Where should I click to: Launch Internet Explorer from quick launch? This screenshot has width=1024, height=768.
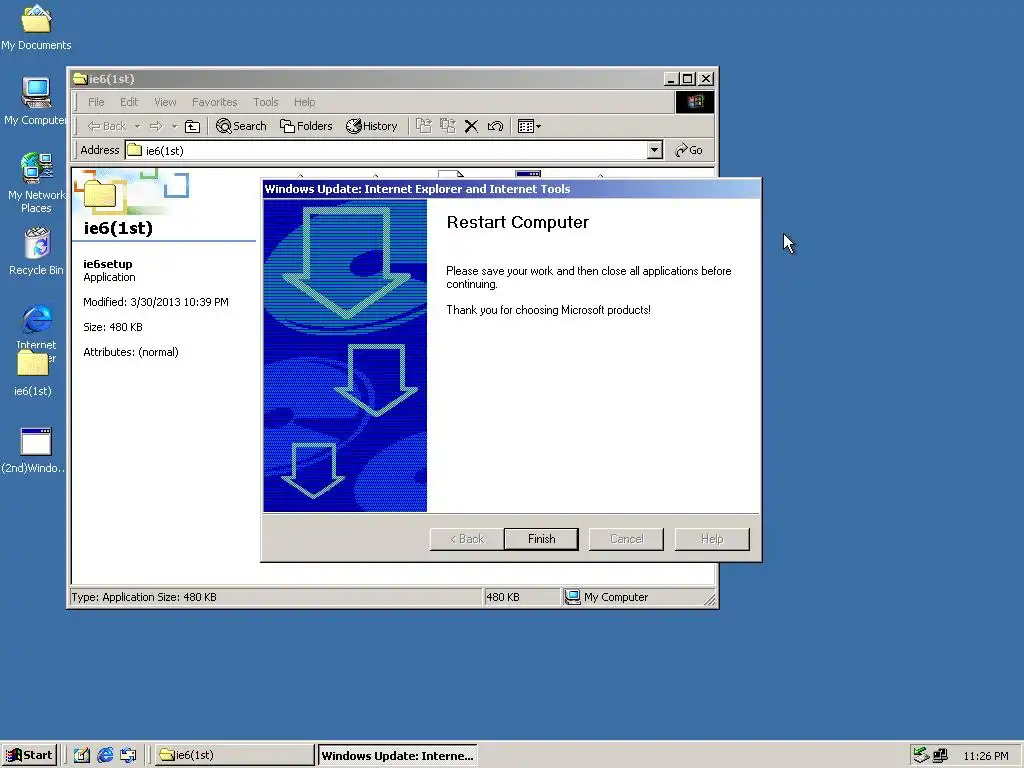[x=104, y=755]
